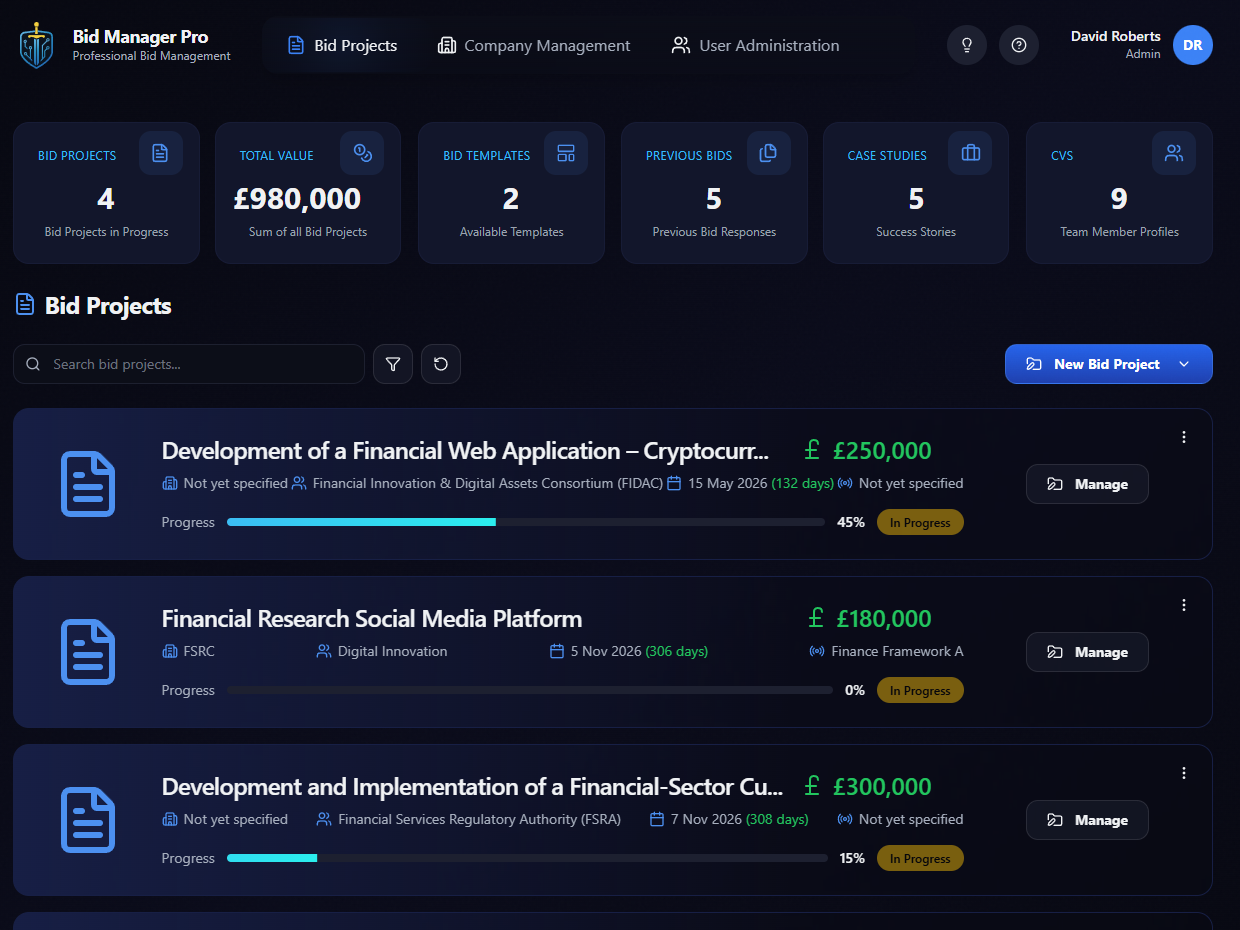The height and width of the screenshot is (930, 1240).
Task: Click the refresh icon beside the filter
Action: tap(441, 364)
